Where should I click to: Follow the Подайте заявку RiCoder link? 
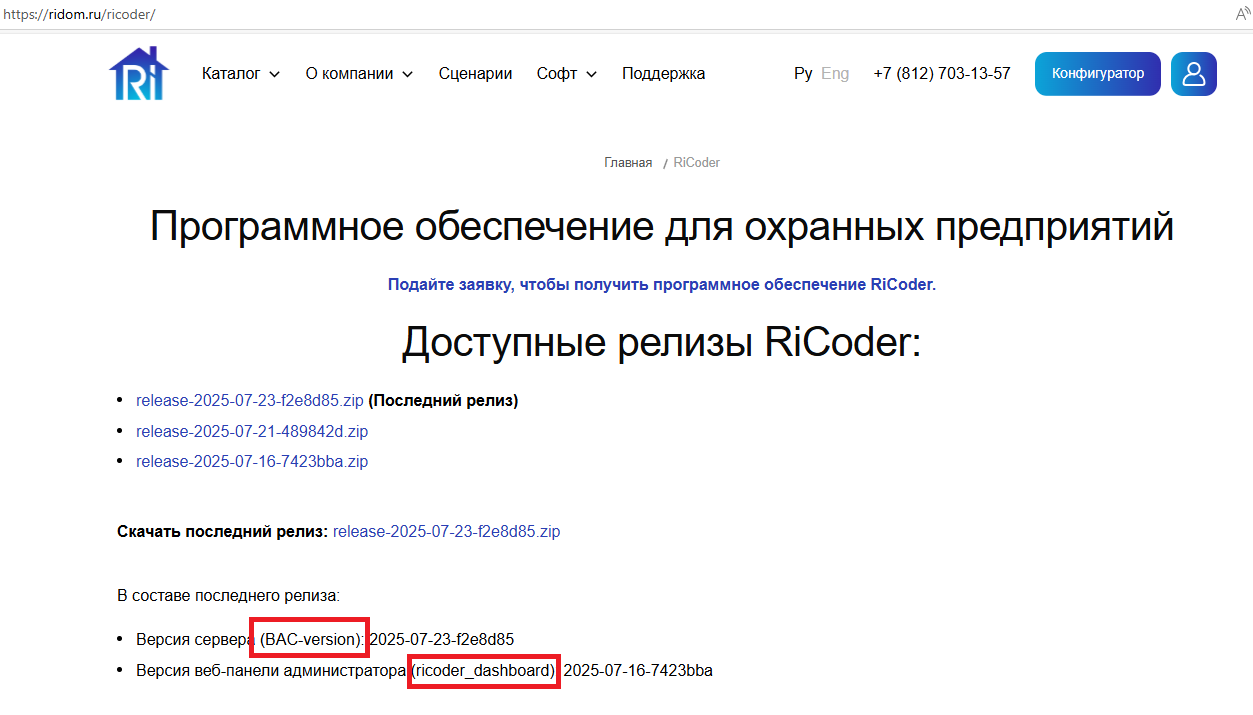[x=661, y=284]
